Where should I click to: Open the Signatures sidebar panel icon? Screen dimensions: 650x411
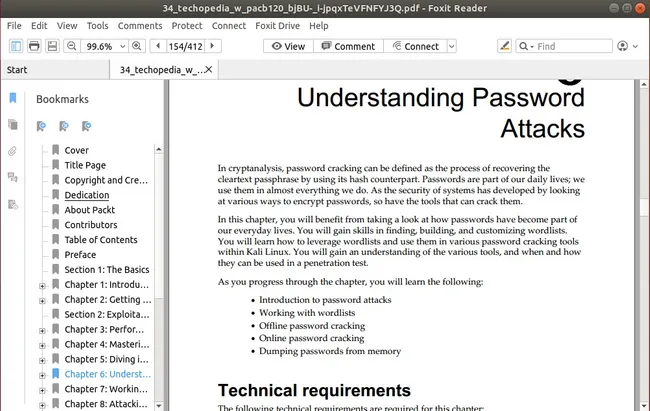pyautogui.click(x=13, y=204)
